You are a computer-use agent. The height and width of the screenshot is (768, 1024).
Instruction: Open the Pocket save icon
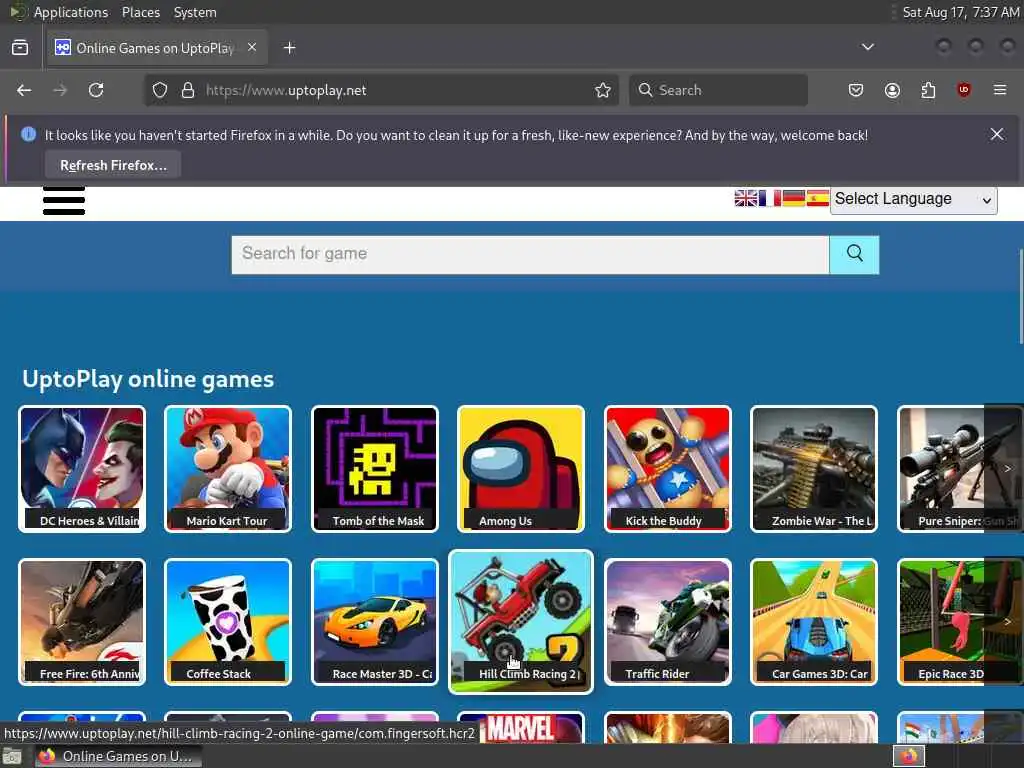(856, 90)
